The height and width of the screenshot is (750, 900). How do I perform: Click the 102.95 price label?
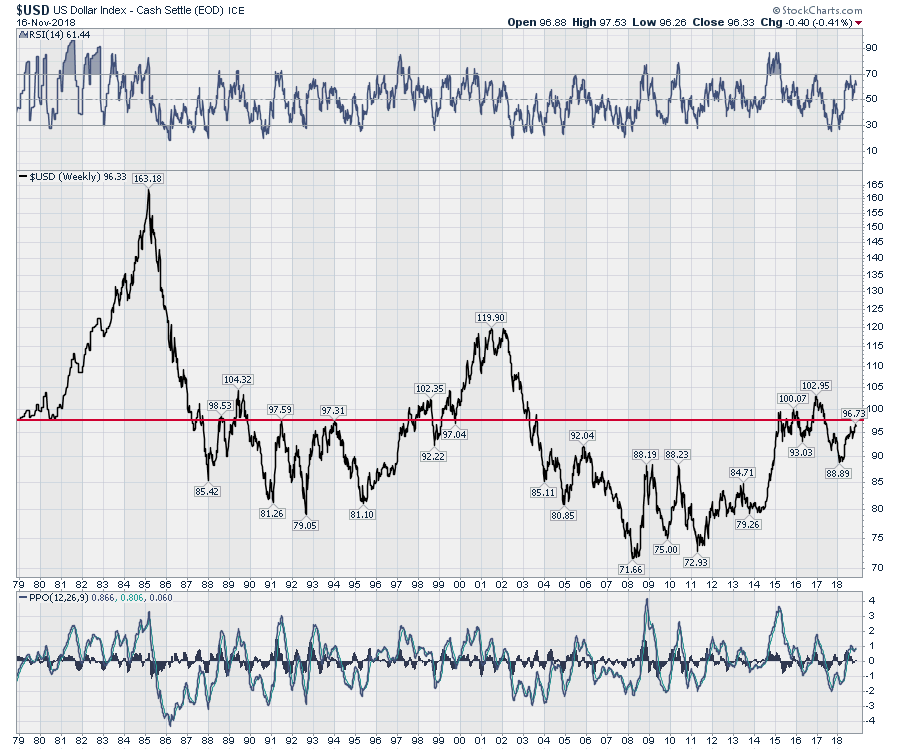pyautogui.click(x=816, y=386)
